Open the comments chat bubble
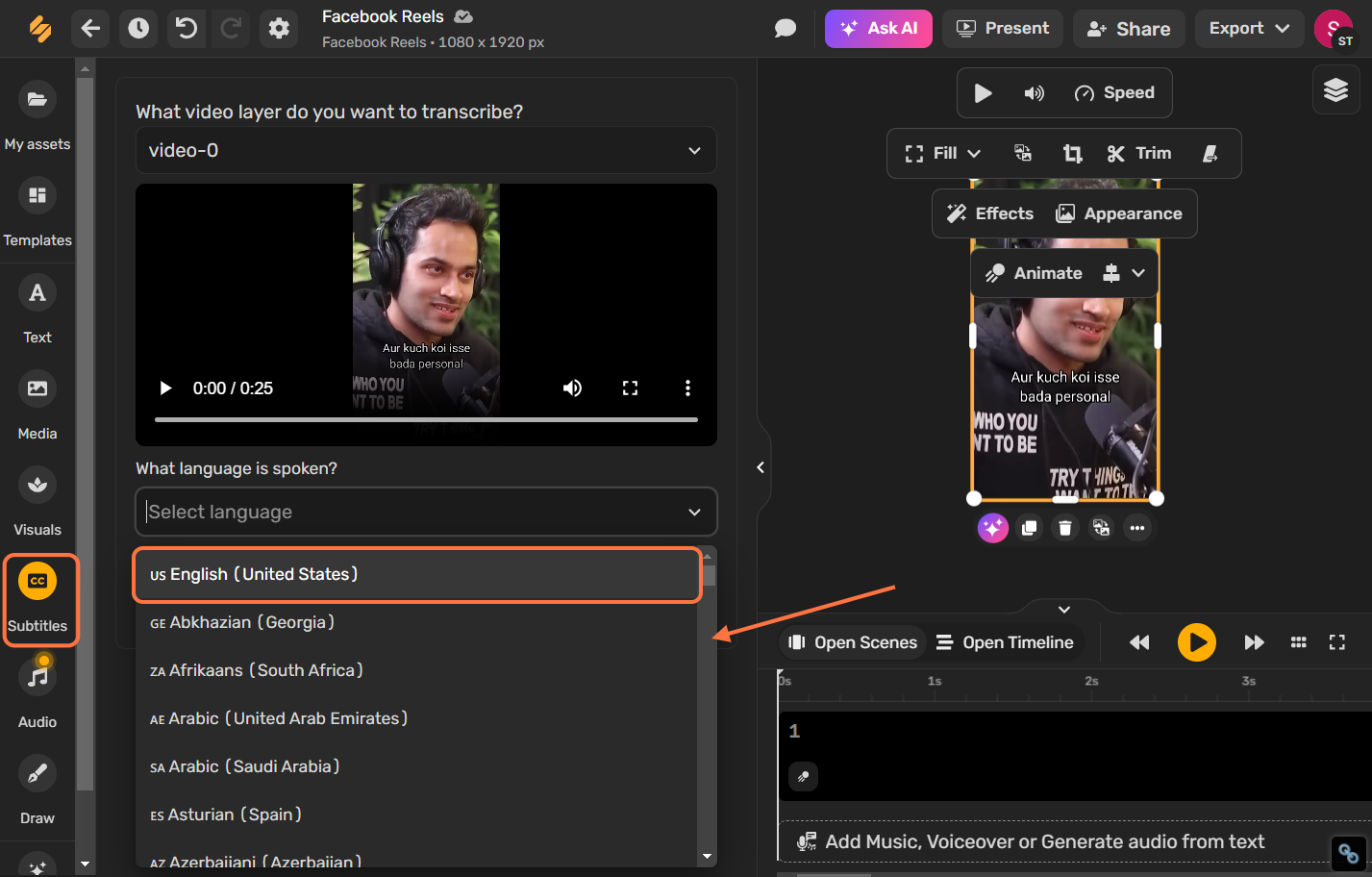 click(x=786, y=29)
